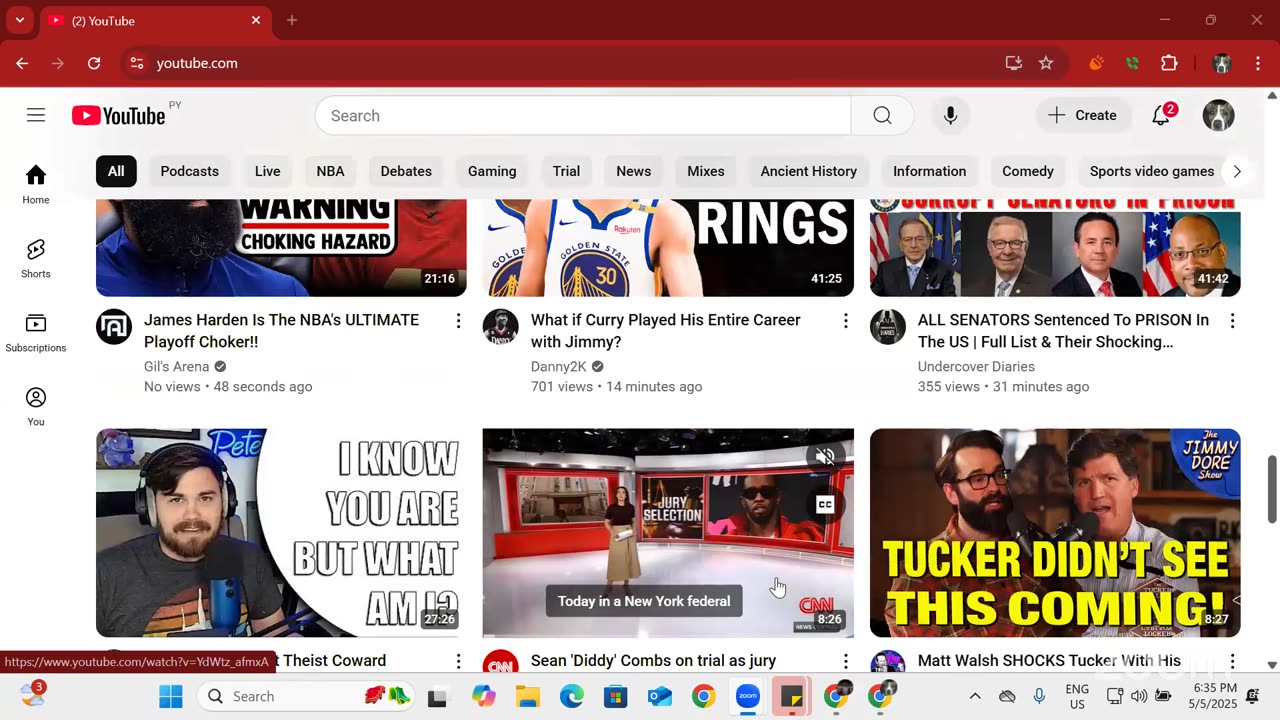Open the Chrome Extensions puzzle icon

1169,63
